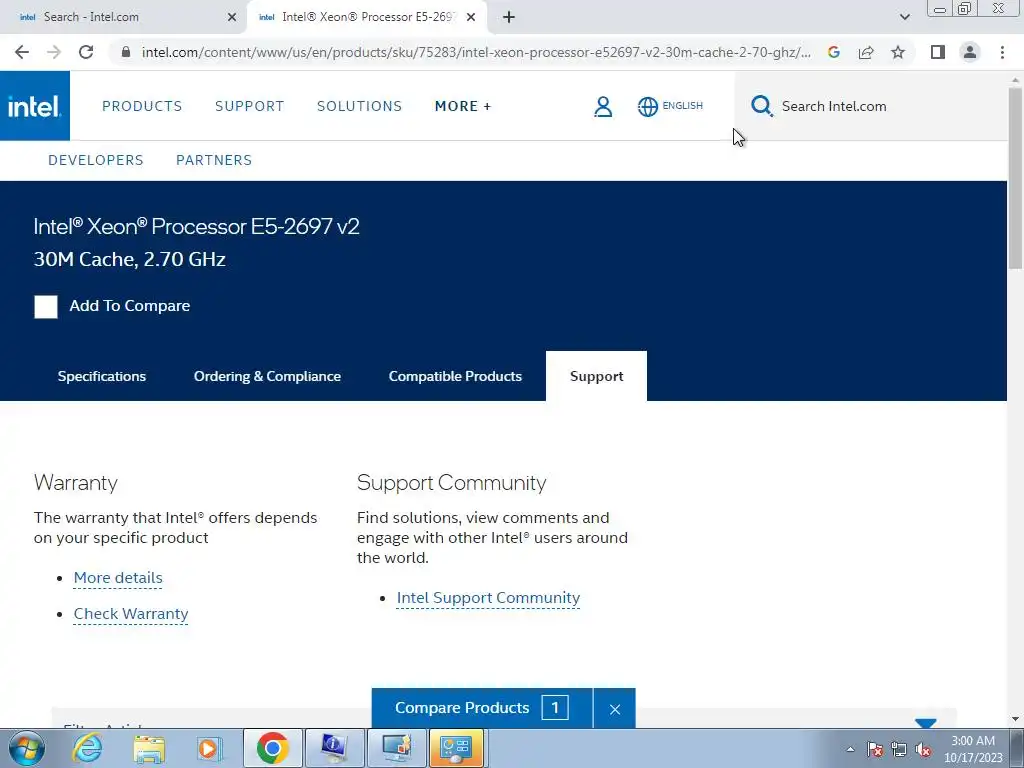The image size is (1024, 768).
Task: Click the search magnifier icon
Action: pyautogui.click(x=761, y=106)
